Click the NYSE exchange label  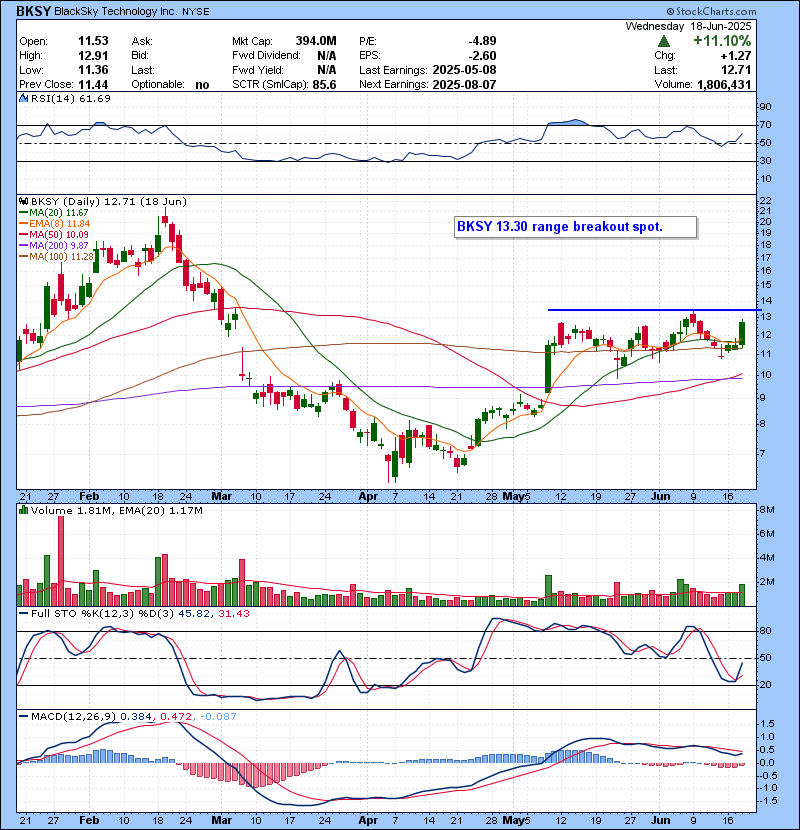196,12
